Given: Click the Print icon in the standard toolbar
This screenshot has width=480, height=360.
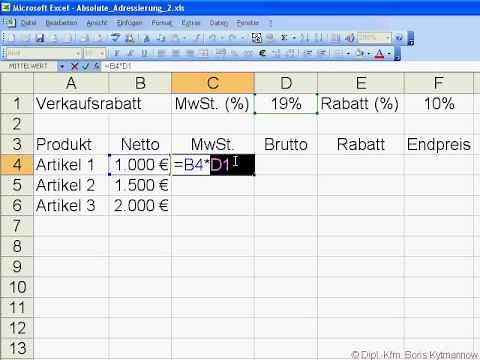Looking at the screenshot, I should 84,38.
